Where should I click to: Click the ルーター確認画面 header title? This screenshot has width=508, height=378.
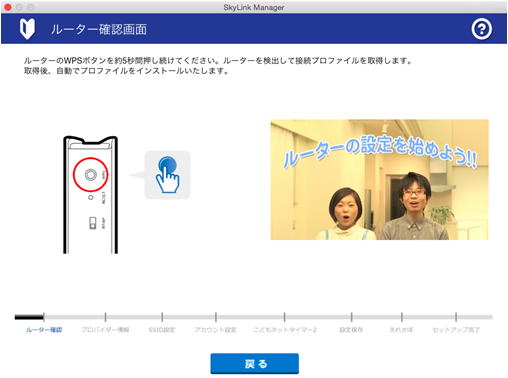(99, 29)
